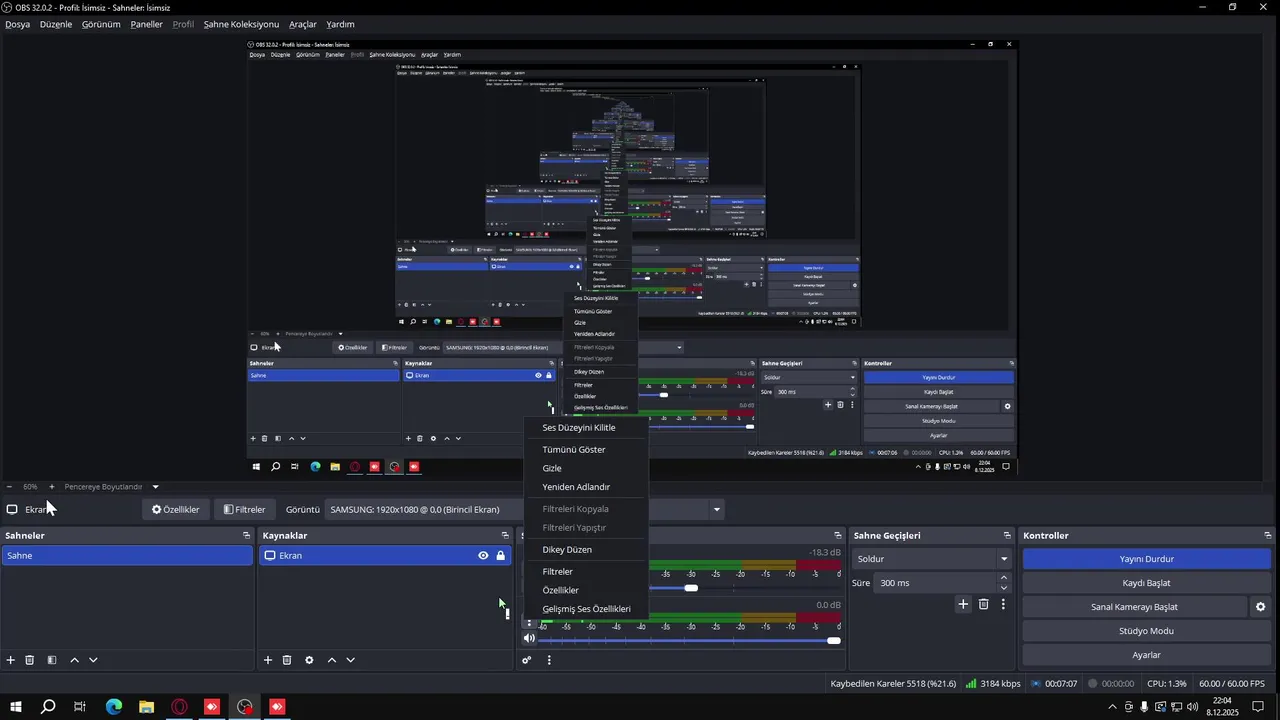Toggle Stüdyo Modu
The height and width of the screenshot is (720, 1280).
pos(1146,631)
